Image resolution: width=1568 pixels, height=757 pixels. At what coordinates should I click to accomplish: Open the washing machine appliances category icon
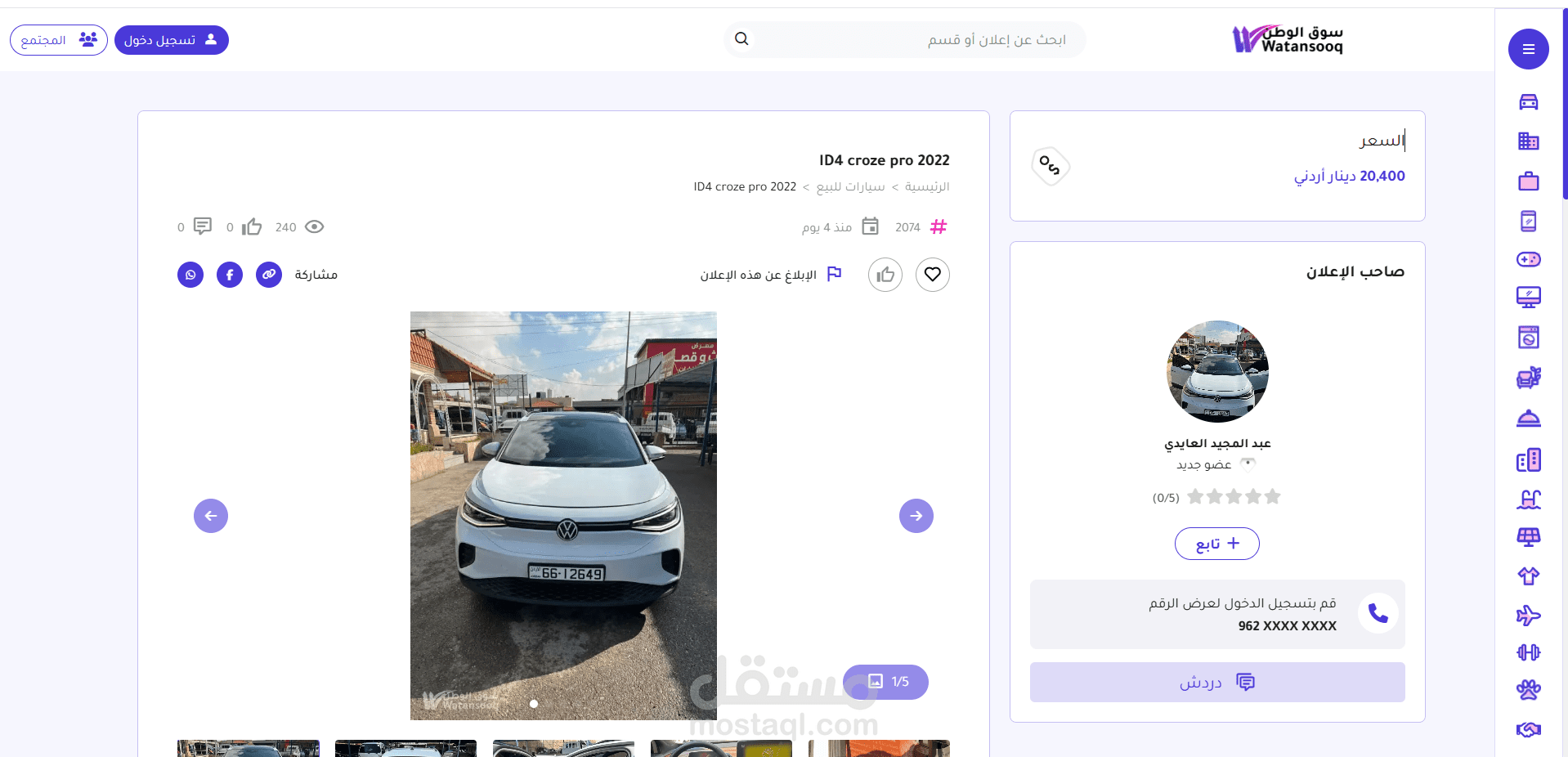[x=1528, y=337]
